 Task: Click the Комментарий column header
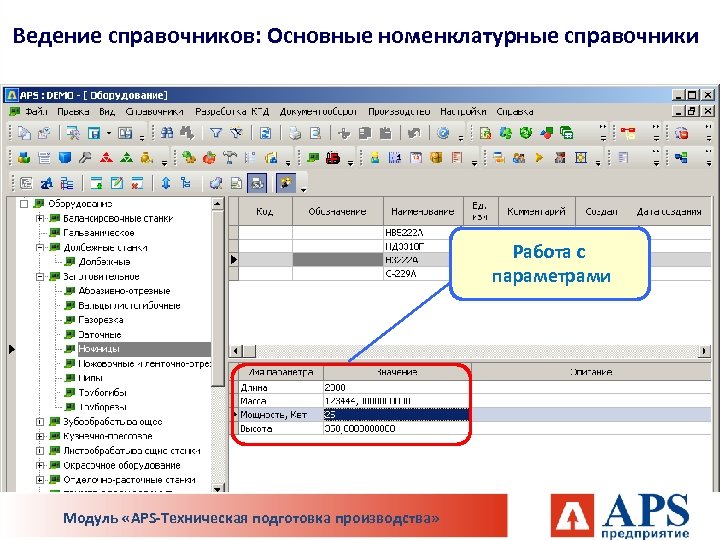536,211
